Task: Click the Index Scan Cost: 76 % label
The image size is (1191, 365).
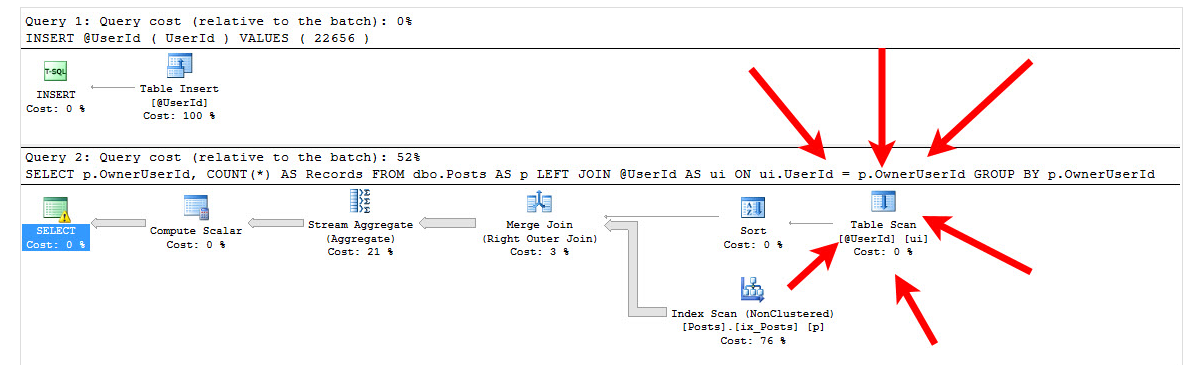Action: click(x=753, y=340)
